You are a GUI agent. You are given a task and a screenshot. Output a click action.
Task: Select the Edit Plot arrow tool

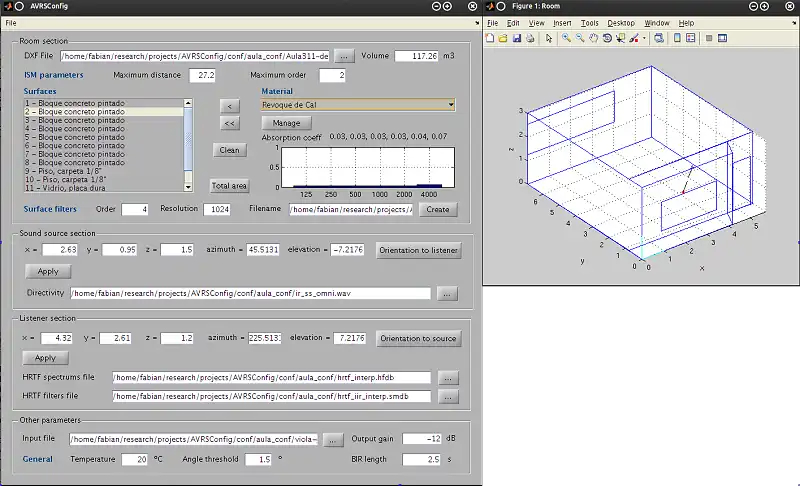[549, 38]
